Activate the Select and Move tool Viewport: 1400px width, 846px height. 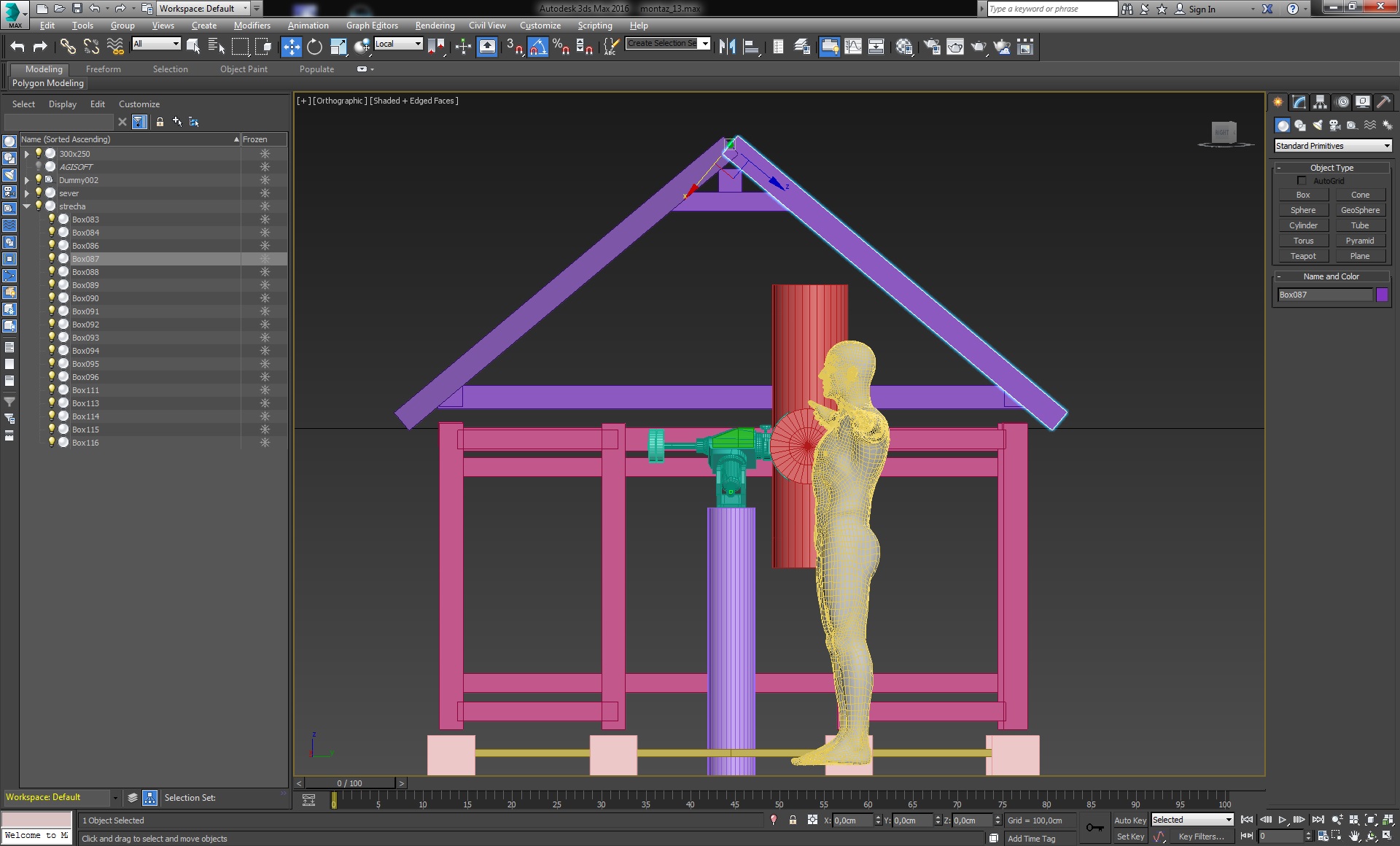point(291,47)
